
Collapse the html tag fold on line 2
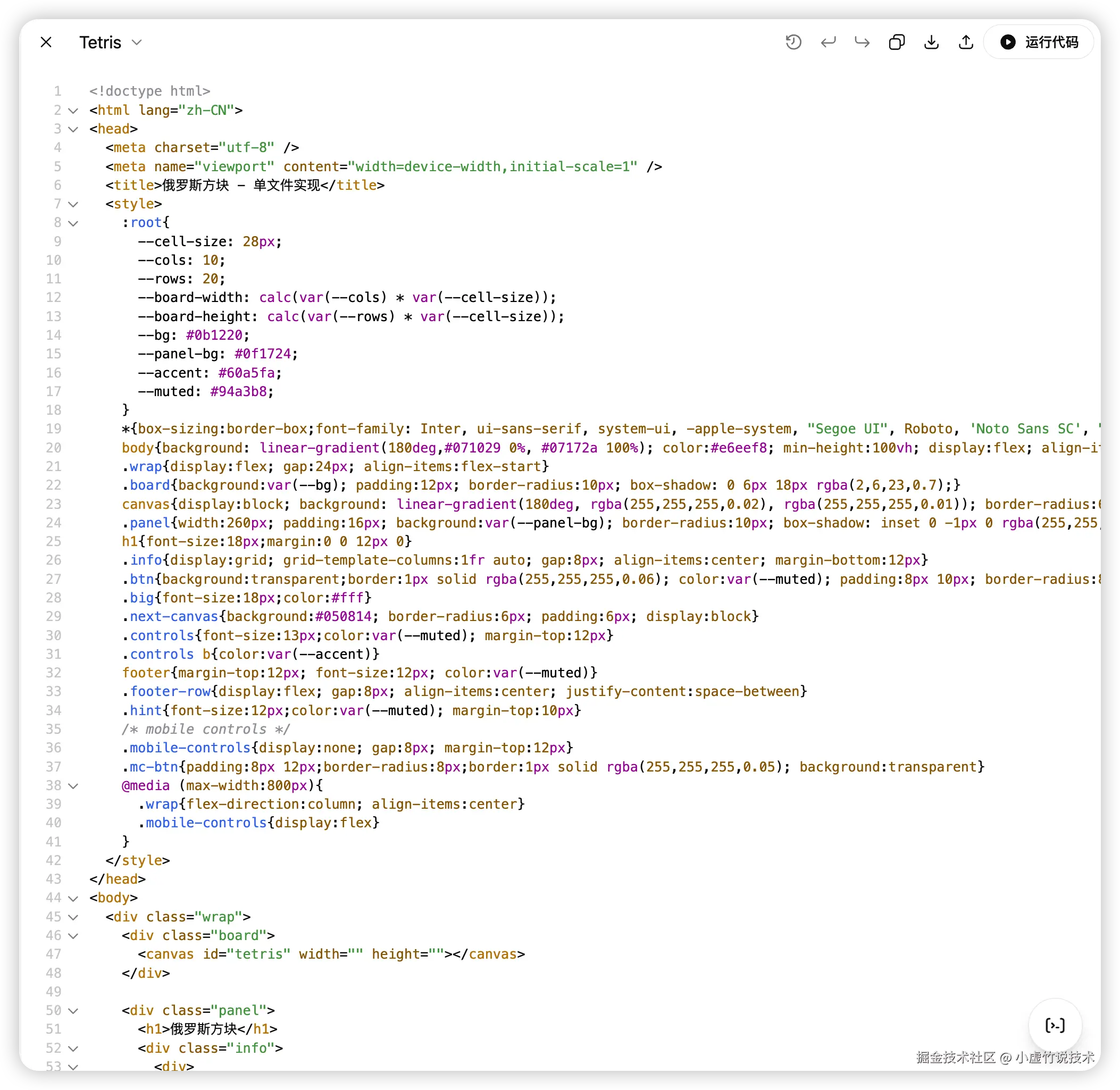click(x=73, y=111)
